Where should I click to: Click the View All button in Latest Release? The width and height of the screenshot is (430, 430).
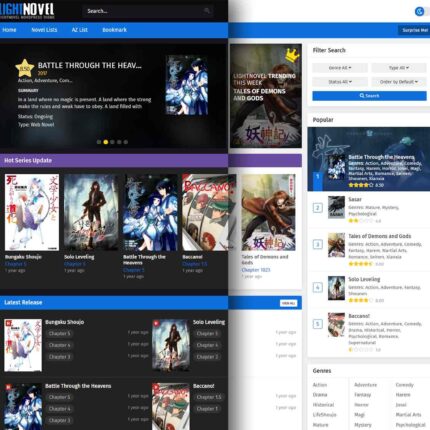288,303
